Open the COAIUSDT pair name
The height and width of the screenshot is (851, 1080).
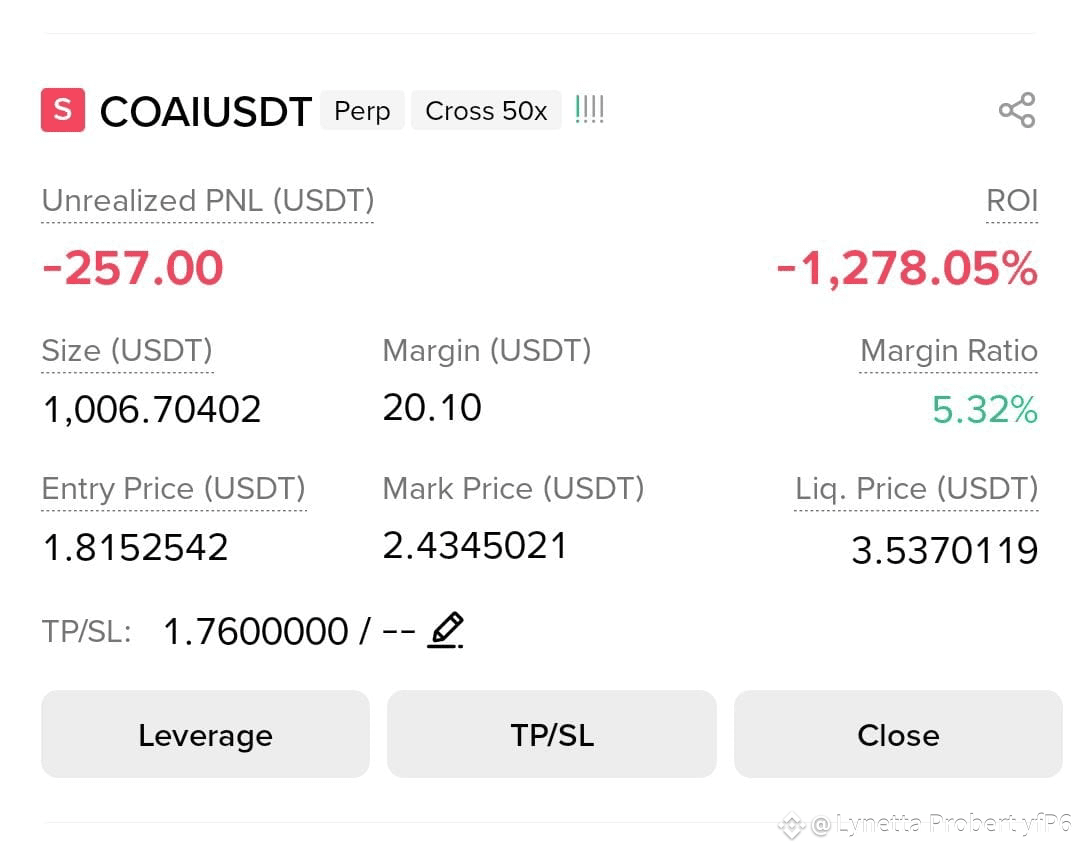pyautogui.click(x=205, y=112)
